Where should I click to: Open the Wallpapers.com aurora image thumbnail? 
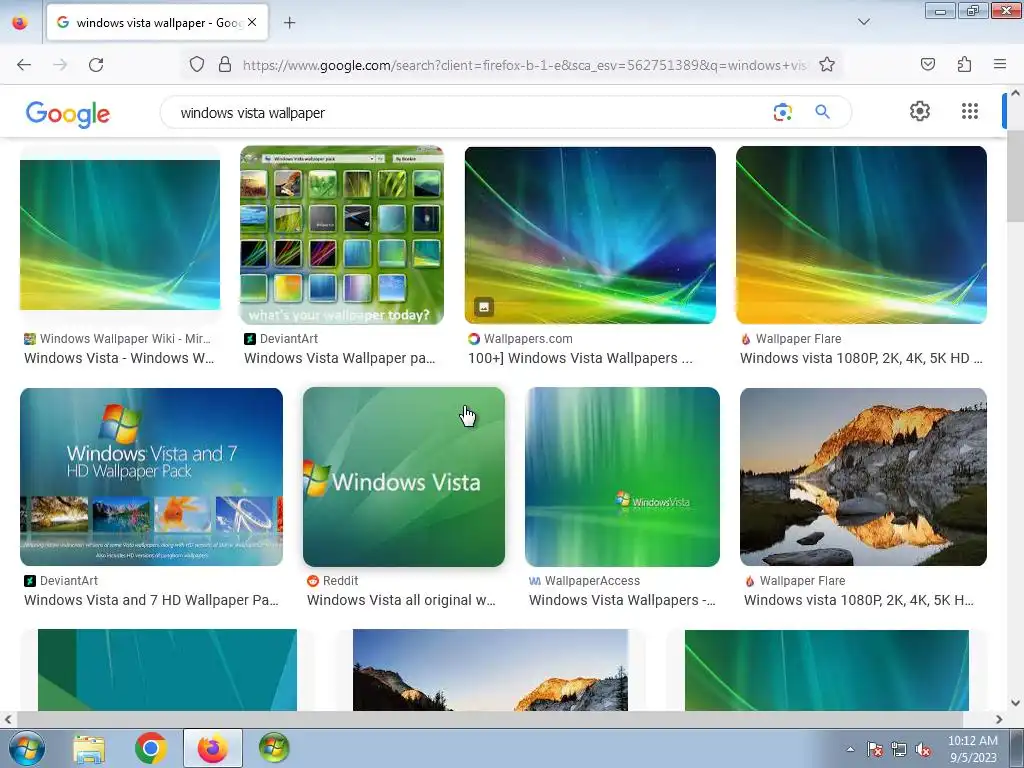pyautogui.click(x=590, y=235)
